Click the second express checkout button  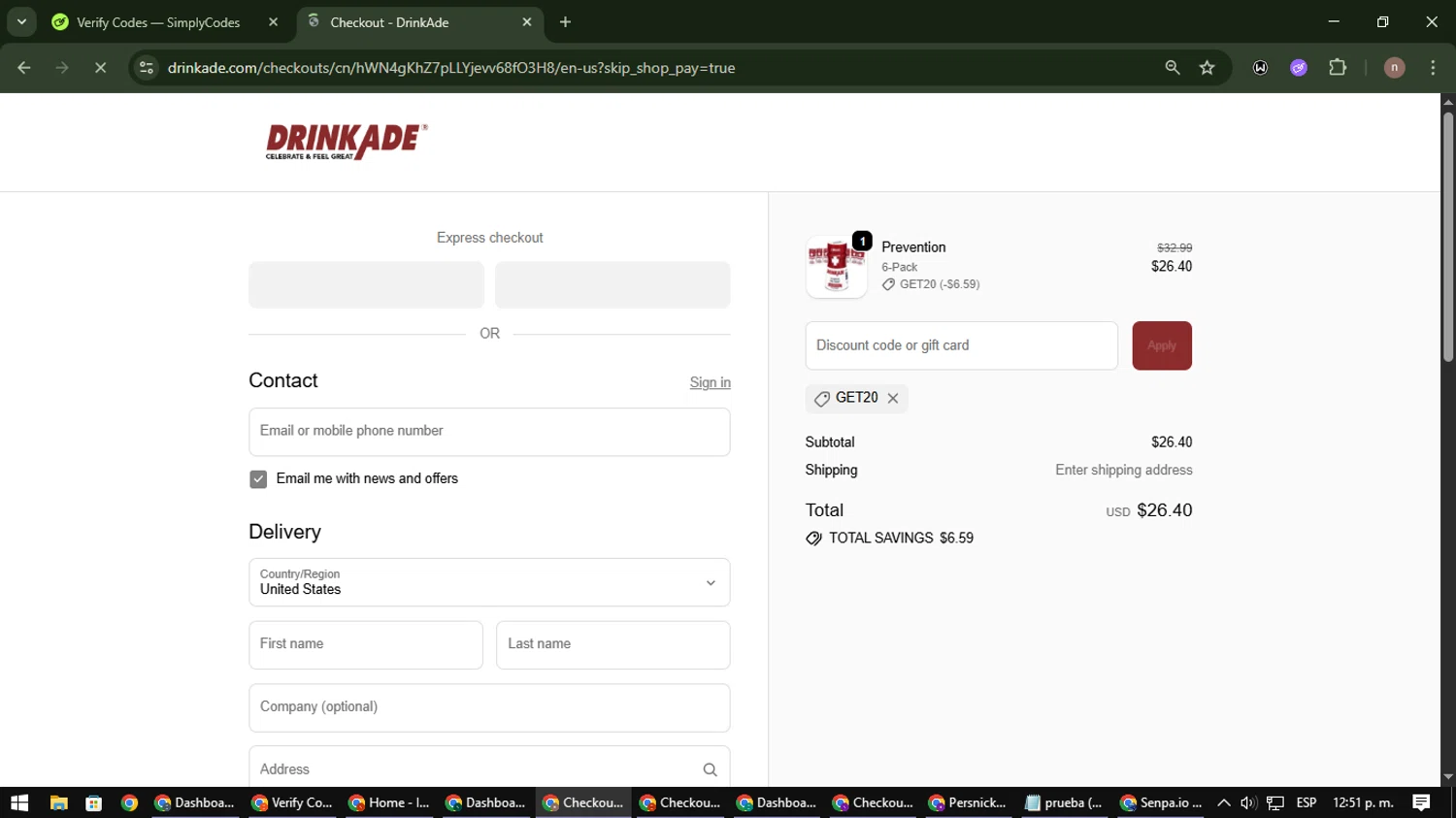pyautogui.click(x=612, y=284)
